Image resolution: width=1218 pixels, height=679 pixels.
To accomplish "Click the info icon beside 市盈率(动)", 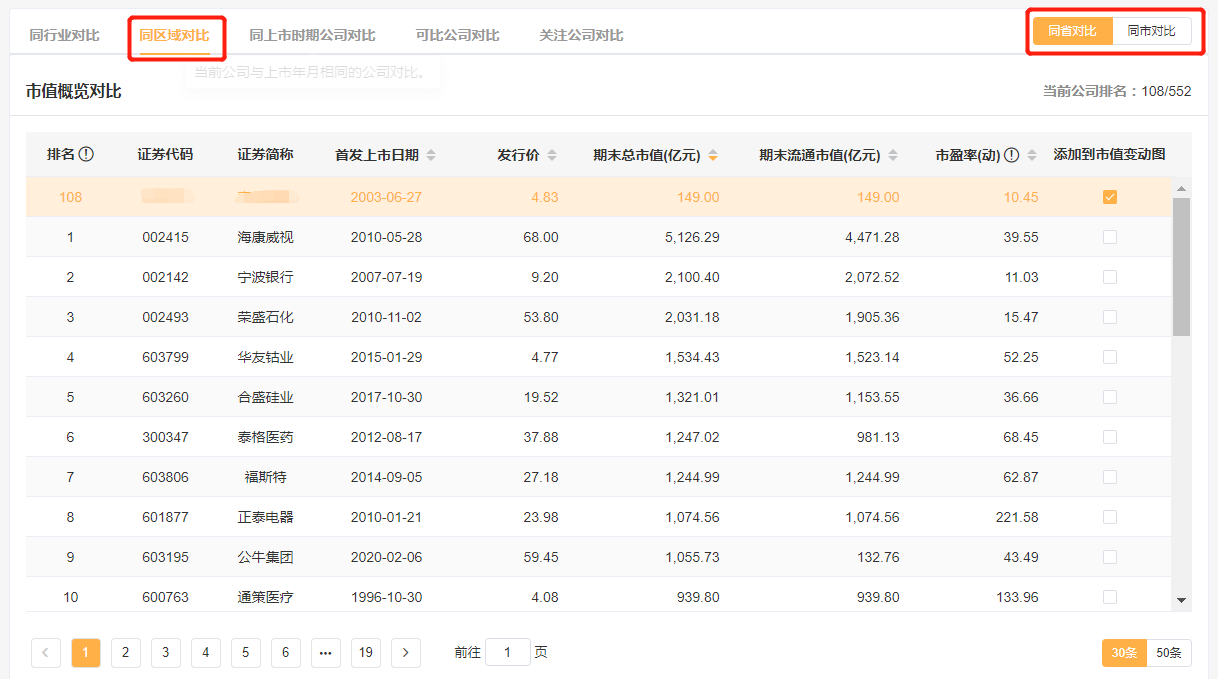I will point(1011,155).
